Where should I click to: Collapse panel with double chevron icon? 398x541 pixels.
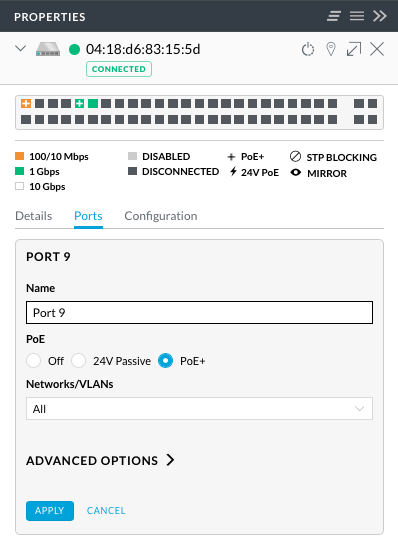pyautogui.click(x=380, y=16)
